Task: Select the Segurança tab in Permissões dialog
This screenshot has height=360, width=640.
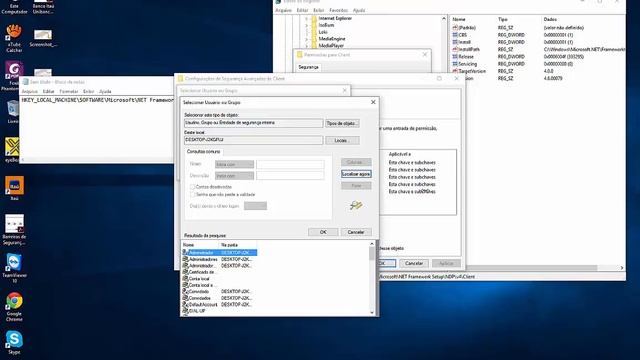Action: (308, 67)
